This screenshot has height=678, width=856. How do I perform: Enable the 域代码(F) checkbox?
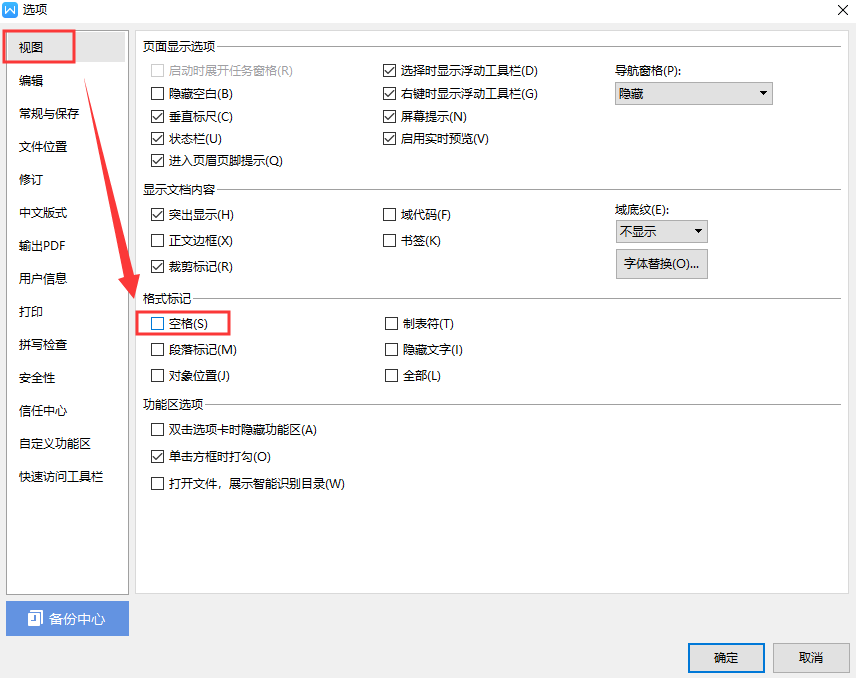coord(389,215)
